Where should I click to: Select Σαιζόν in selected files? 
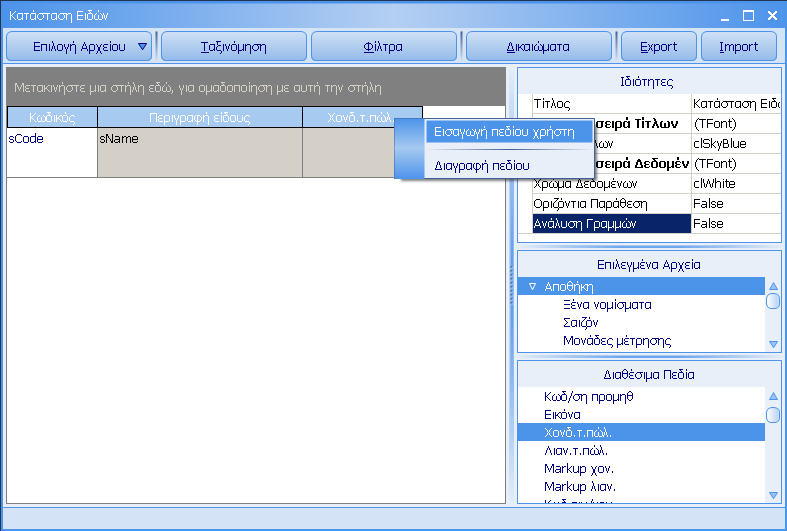581,323
